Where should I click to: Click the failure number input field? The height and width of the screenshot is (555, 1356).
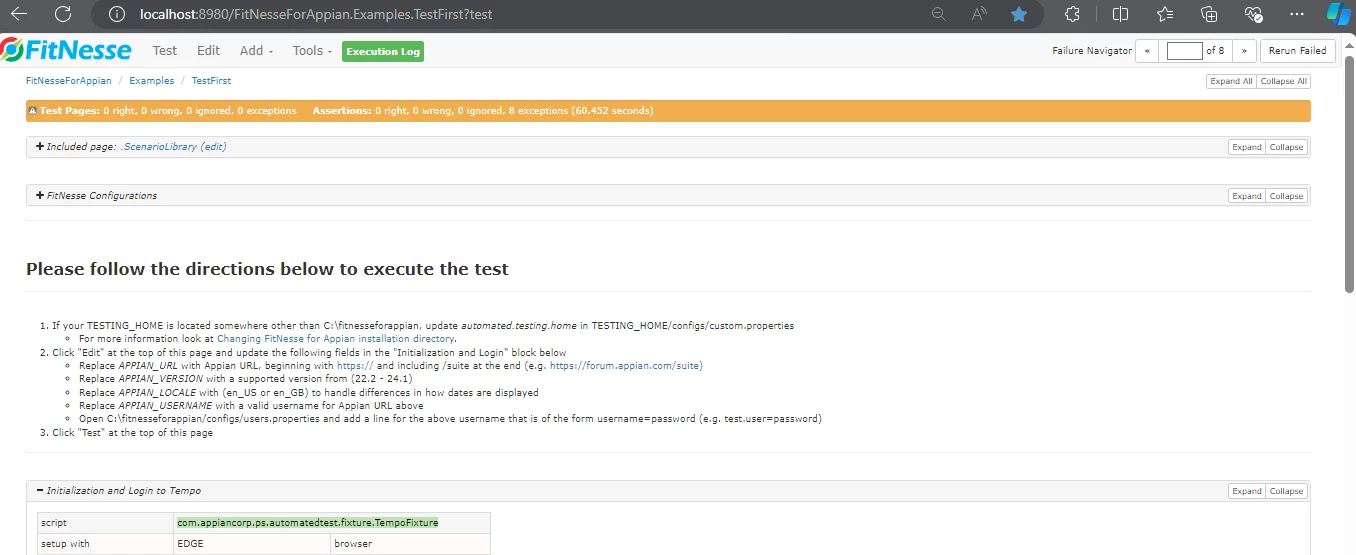tap(1184, 50)
